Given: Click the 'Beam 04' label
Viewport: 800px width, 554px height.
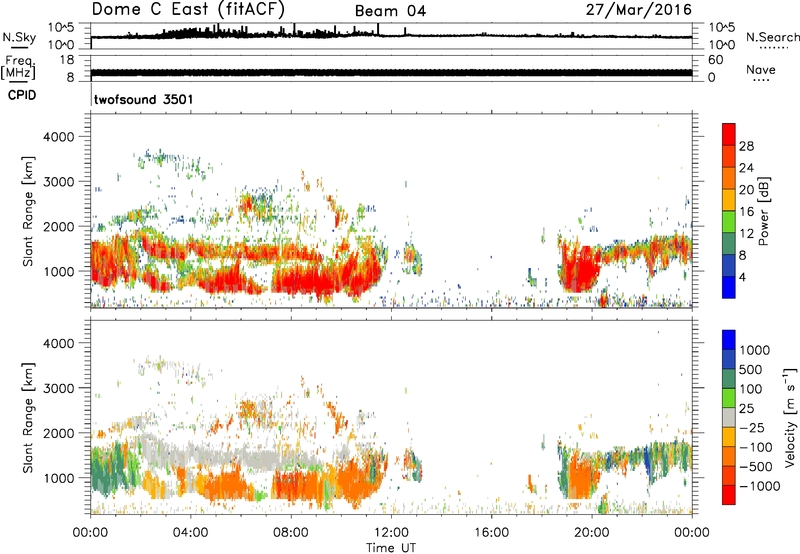Looking at the screenshot, I should click(390, 11).
